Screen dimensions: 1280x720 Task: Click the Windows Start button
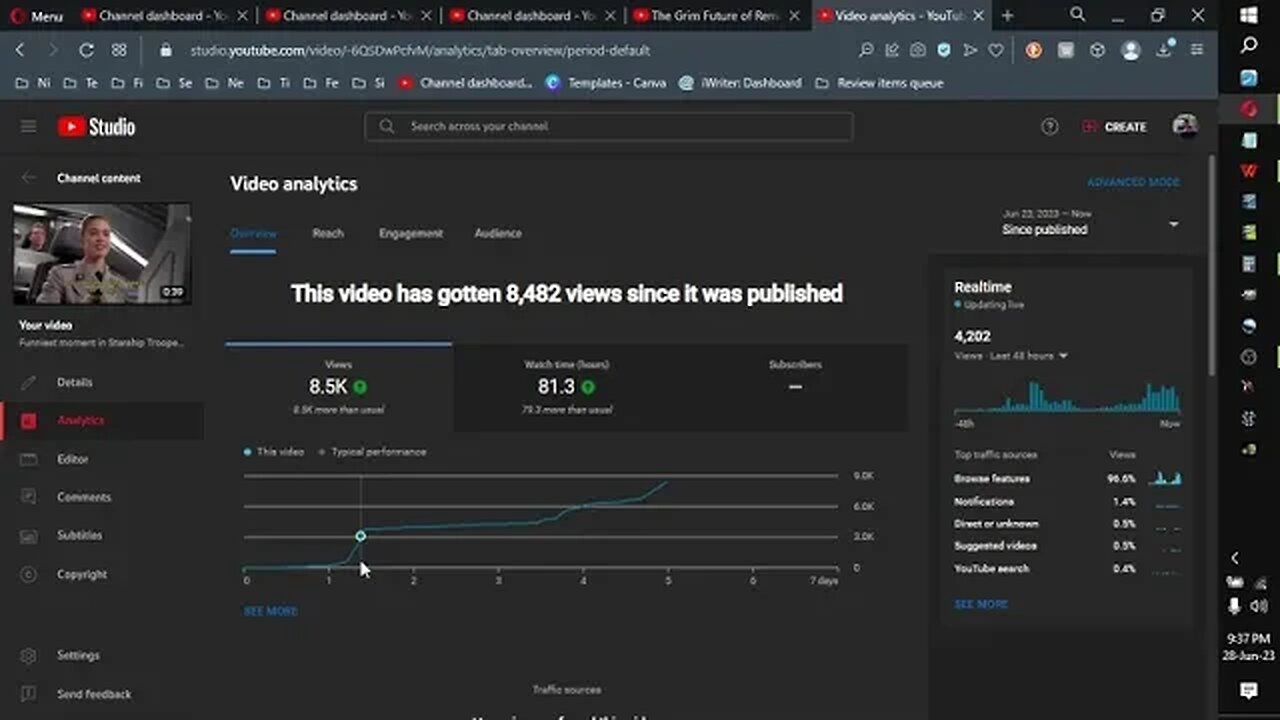(1249, 15)
